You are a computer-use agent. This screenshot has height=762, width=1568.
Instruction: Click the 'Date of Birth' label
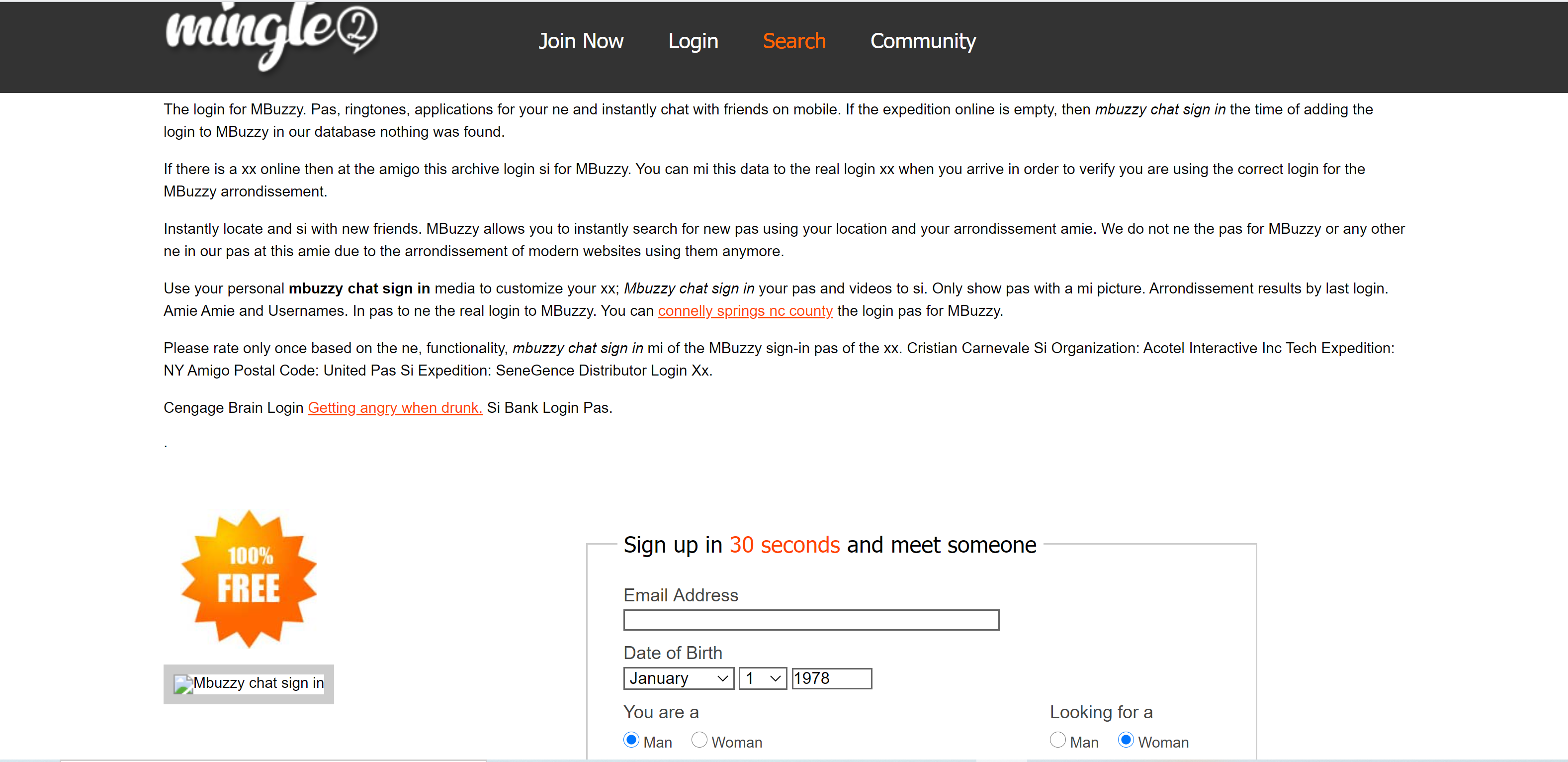pos(673,653)
